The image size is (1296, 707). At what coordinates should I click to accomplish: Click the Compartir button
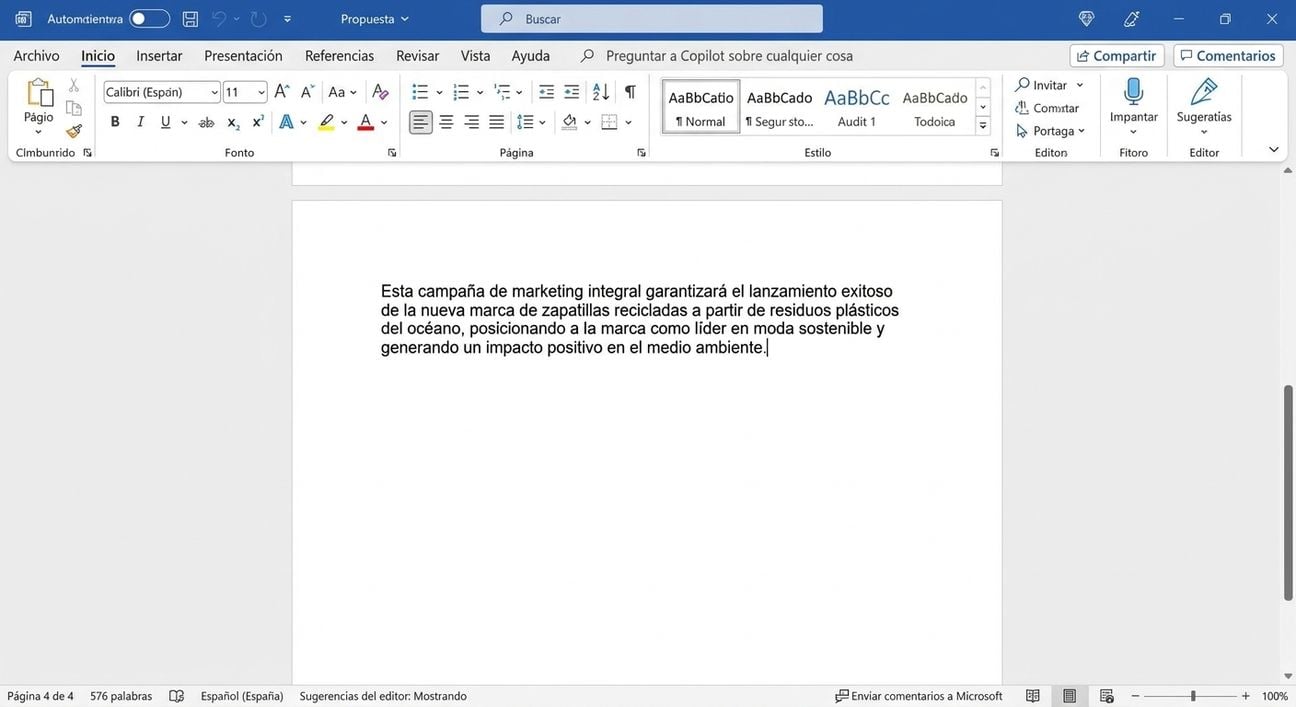click(x=1116, y=56)
